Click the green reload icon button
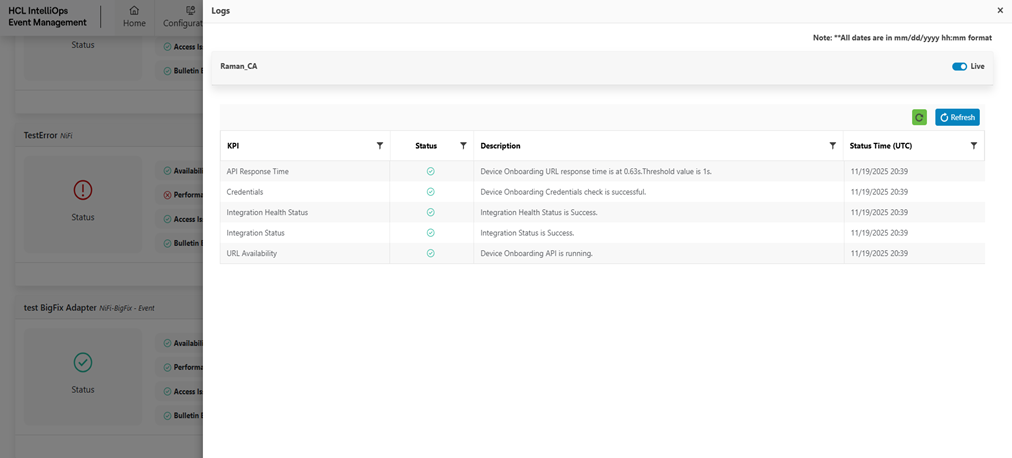The width and height of the screenshot is (1012, 458). point(919,117)
